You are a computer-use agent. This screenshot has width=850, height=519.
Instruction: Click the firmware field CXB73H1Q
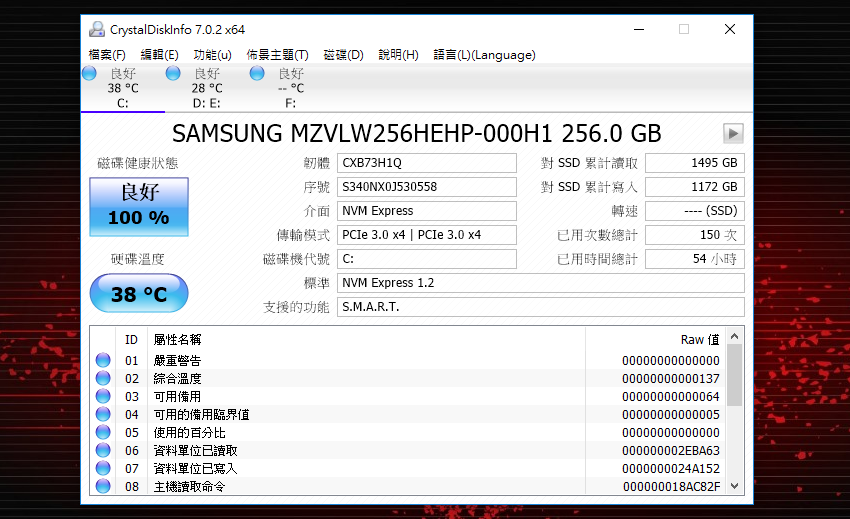tap(427, 163)
